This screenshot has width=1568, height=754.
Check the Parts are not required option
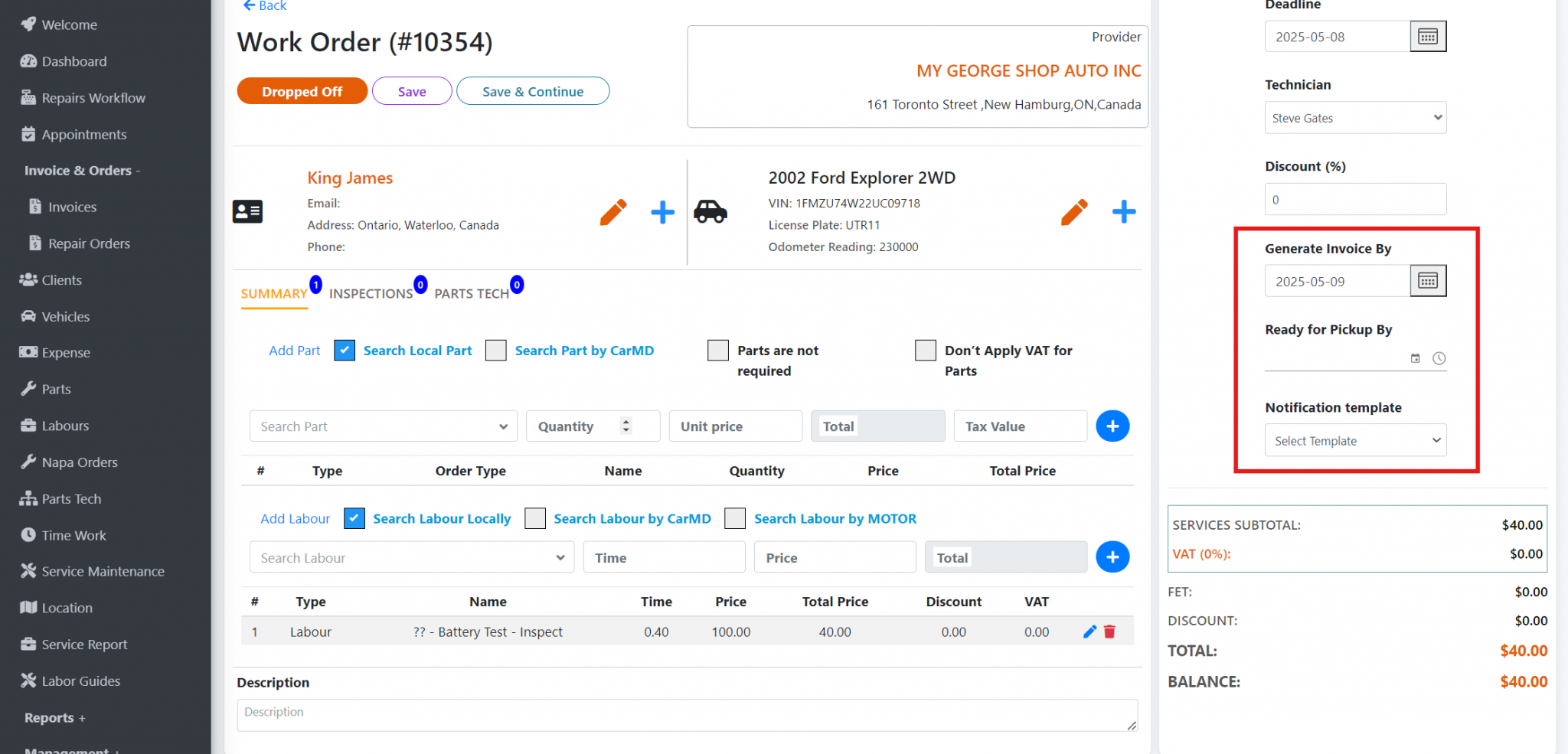coord(717,350)
